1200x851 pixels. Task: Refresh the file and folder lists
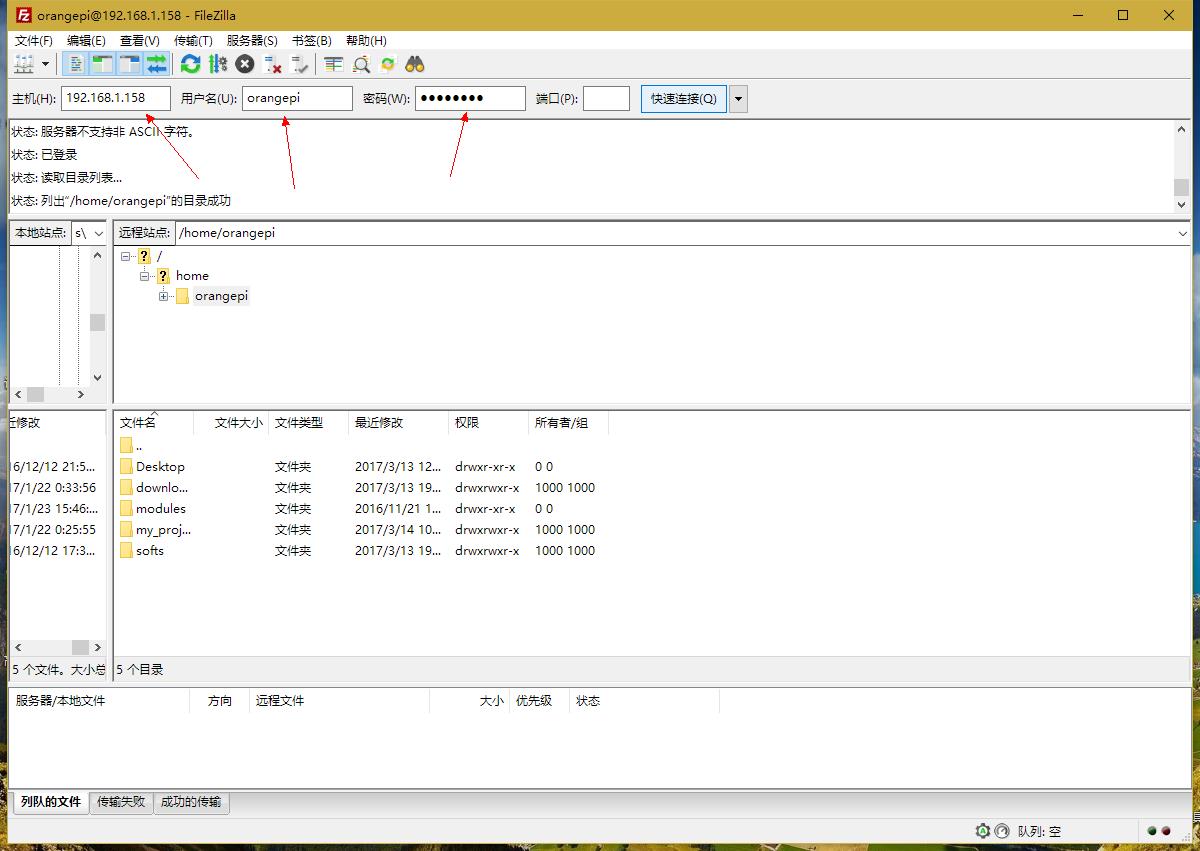(x=190, y=64)
